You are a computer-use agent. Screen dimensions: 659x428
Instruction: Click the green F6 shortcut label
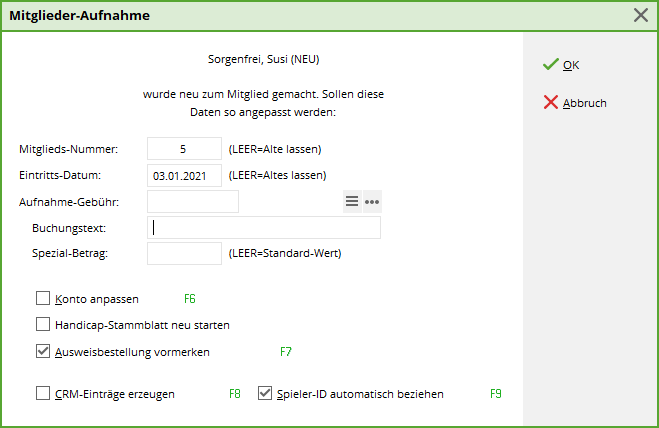click(190, 298)
